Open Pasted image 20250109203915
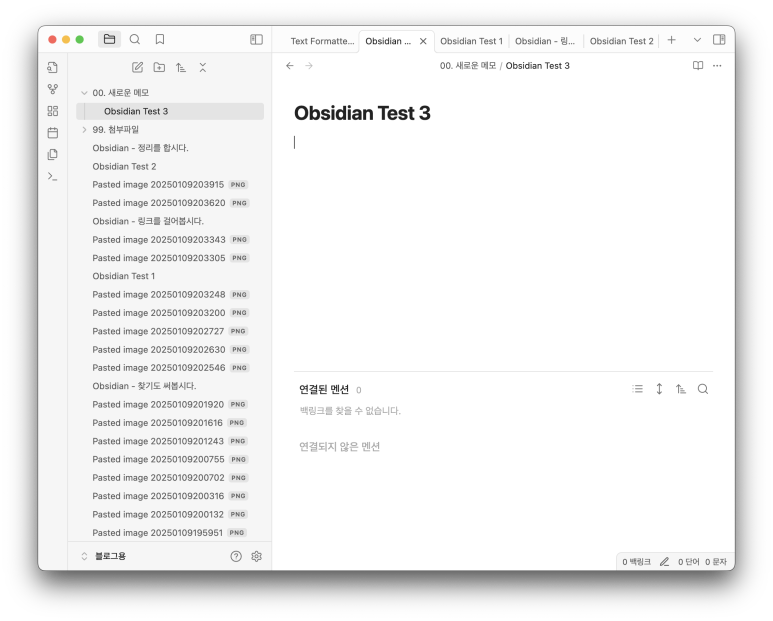The height and width of the screenshot is (621, 773). [x=170, y=185]
